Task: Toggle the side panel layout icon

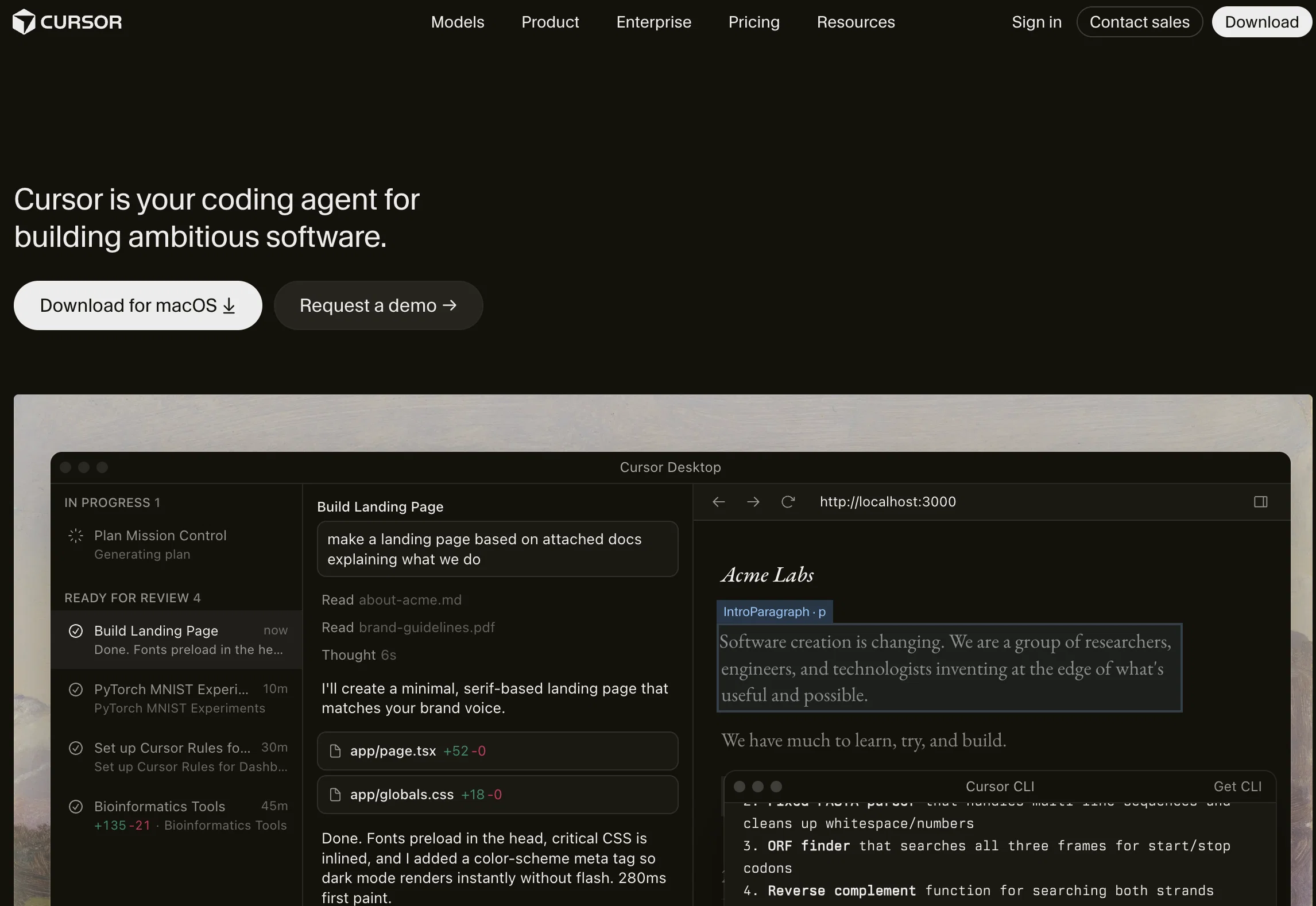Action: tap(1260, 502)
